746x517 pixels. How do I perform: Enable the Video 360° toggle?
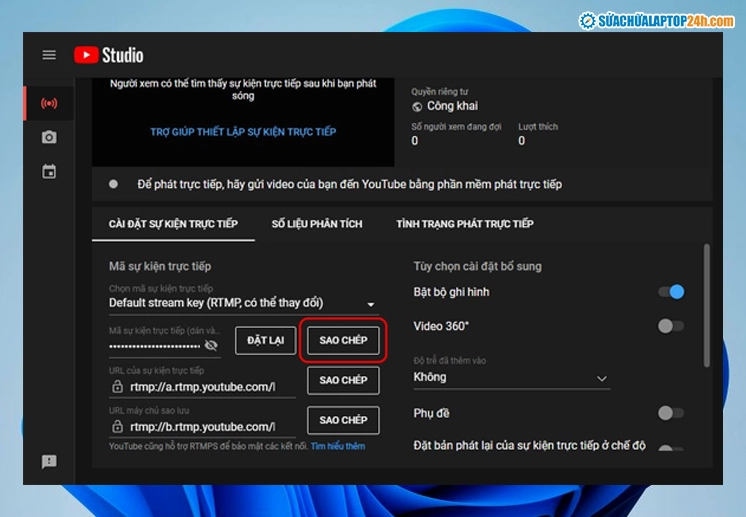(671, 326)
